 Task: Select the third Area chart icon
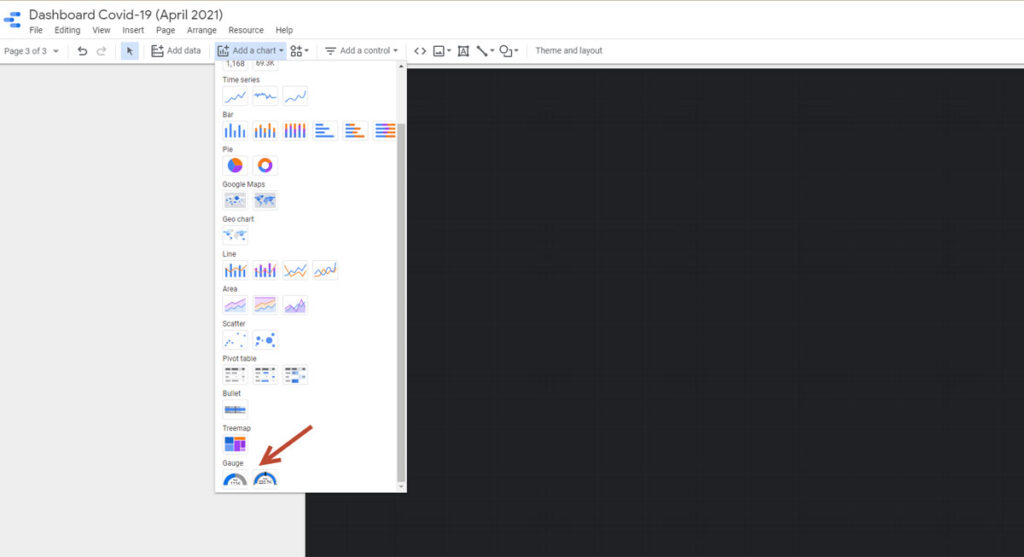click(x=295, y=305)
